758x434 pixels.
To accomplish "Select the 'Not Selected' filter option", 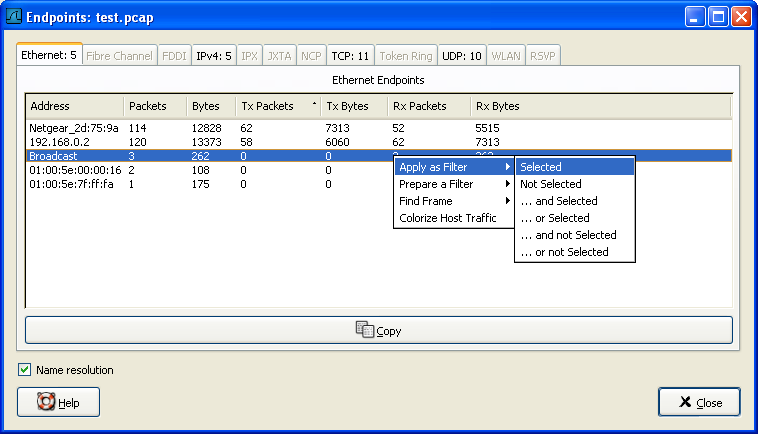I will pos(551,184).
